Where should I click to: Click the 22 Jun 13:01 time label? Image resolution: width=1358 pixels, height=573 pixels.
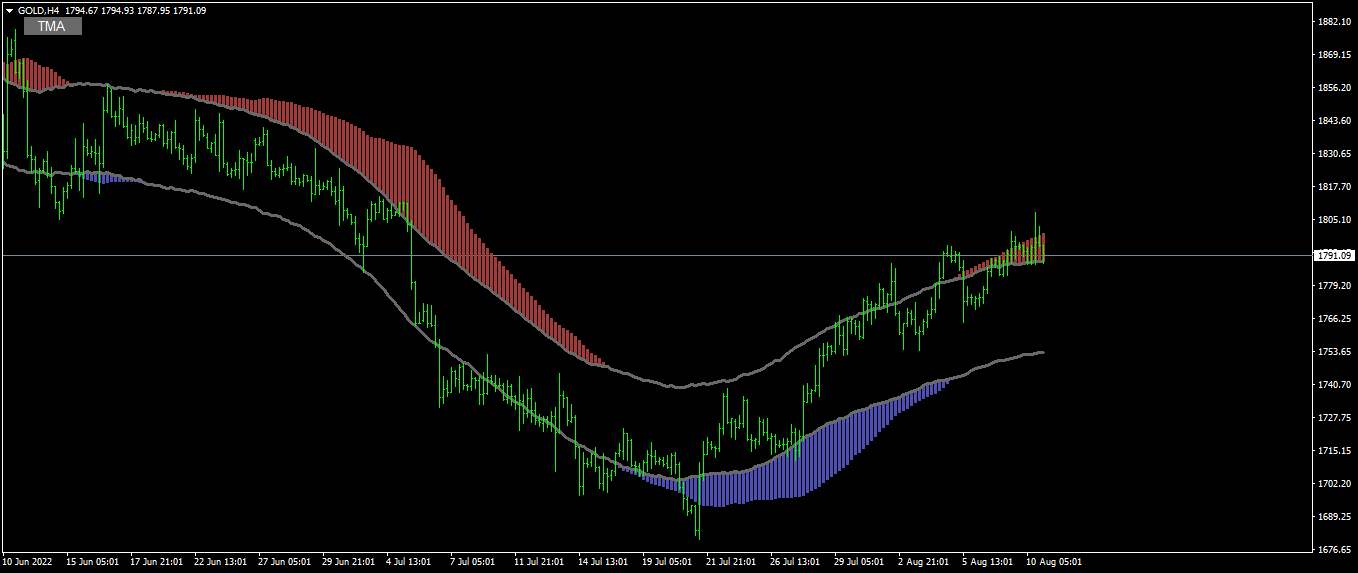(x=218, y=562)
